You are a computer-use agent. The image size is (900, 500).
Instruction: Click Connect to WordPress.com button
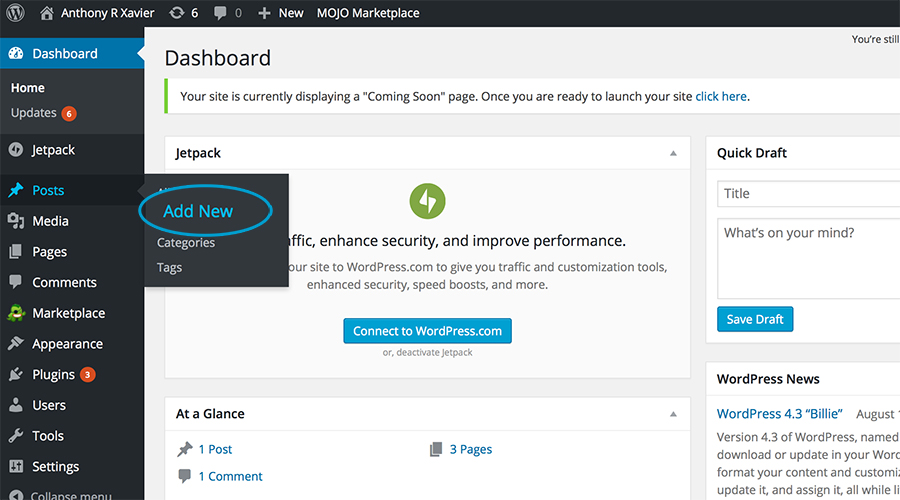point(428,331)
